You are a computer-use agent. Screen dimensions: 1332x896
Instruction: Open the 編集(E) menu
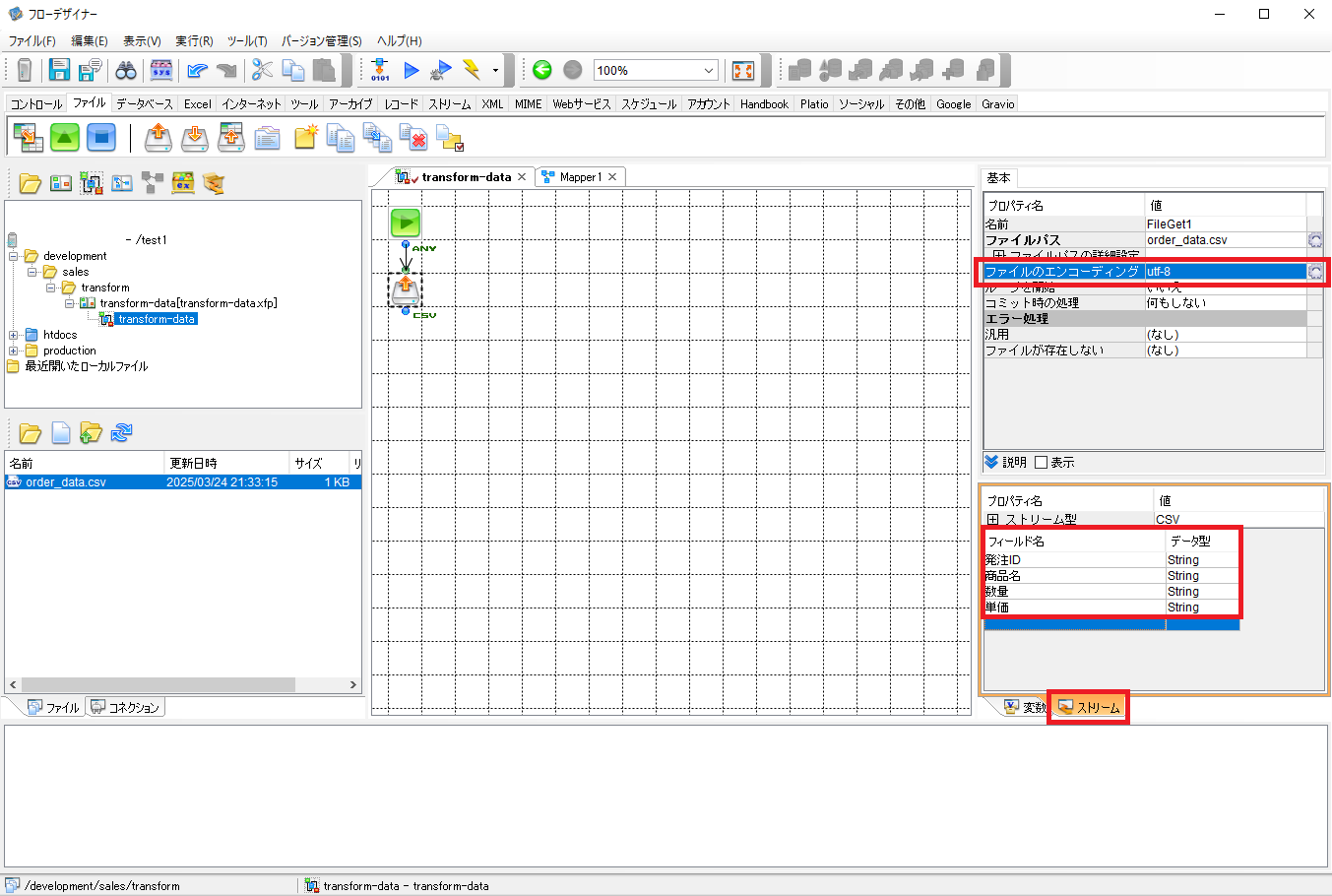(90, 40)
